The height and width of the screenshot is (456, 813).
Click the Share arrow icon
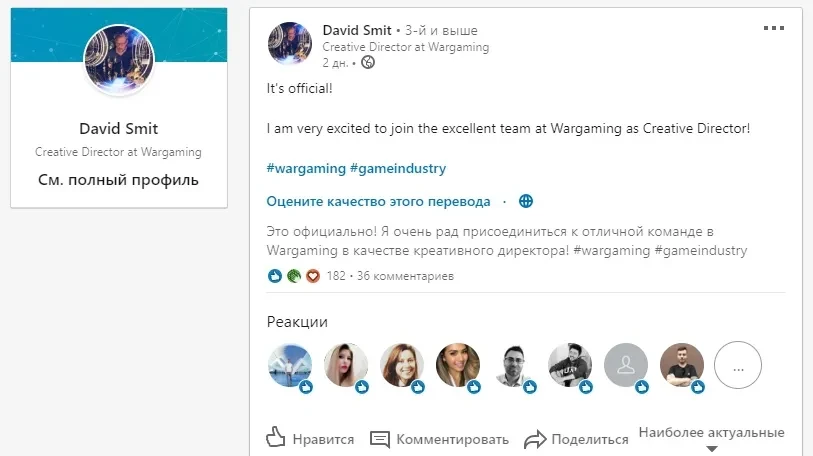coord(535,438)
